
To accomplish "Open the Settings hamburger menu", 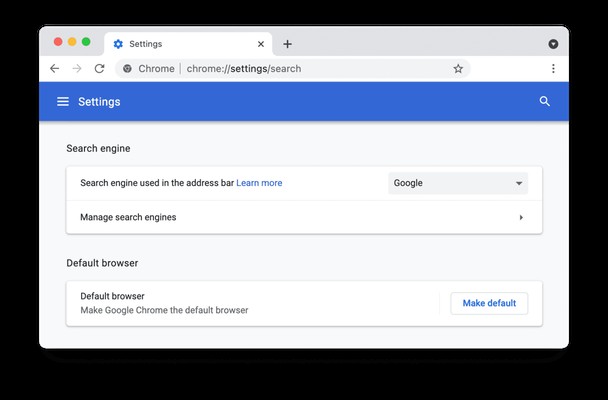I will 63,102.
